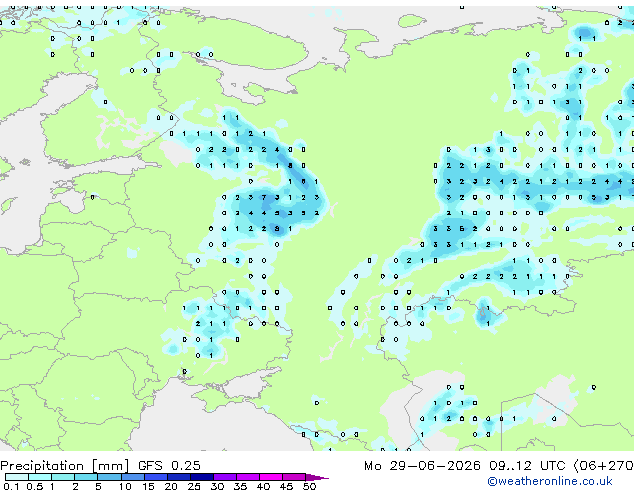Image resolution: width=634 pixels, height=490 pixels.
Task: Click the "[mm]" unit label
Action: pyautogui.click(x=110, y=466)
